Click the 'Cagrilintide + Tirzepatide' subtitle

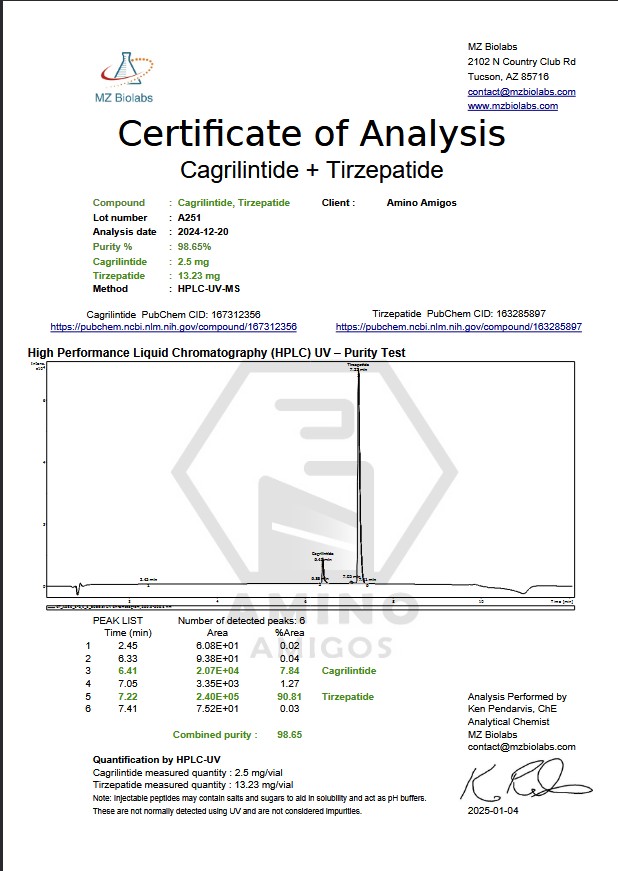click(311, 169)
